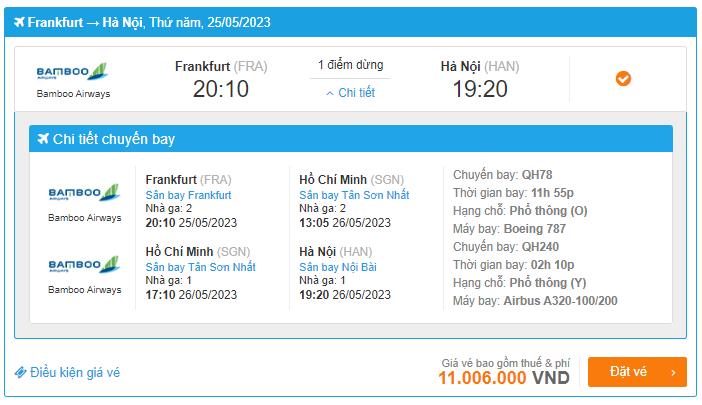Click the Bamboo Airways logo in flight summary
This screenshot has width=702, height=405.
click(73, 73)
